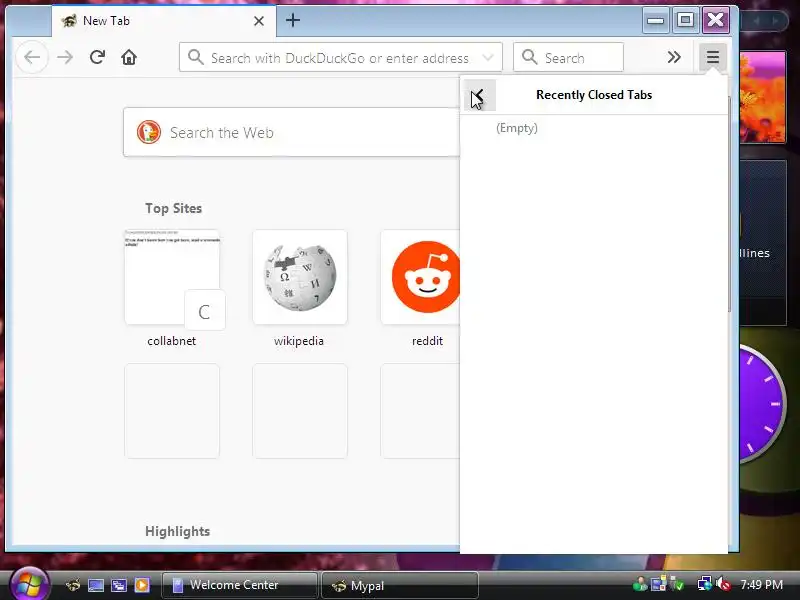The image size is (800, 600).
Task: Click the network tray icon
Action: 705,584
